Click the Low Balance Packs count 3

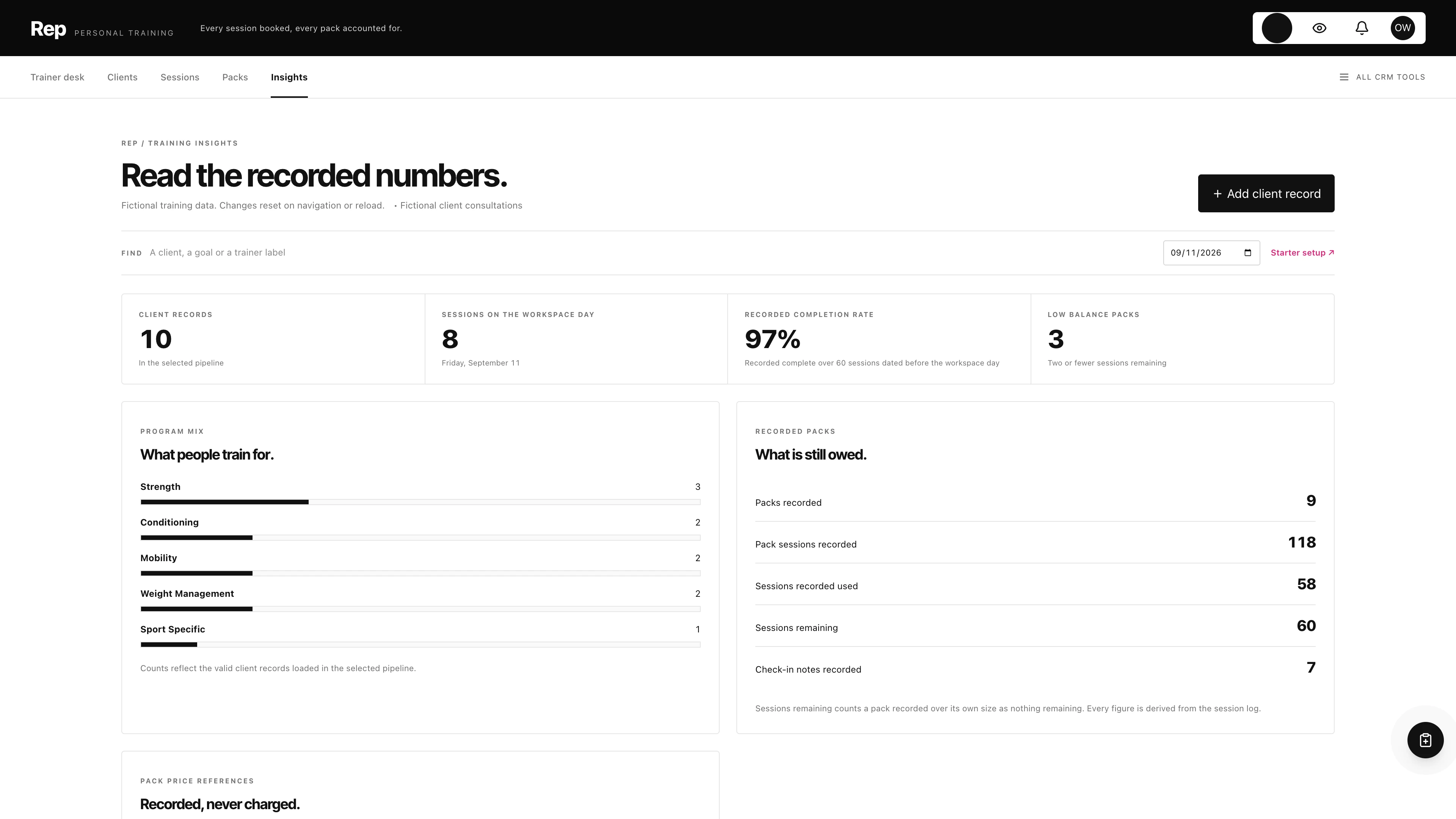click(1055, 339)
